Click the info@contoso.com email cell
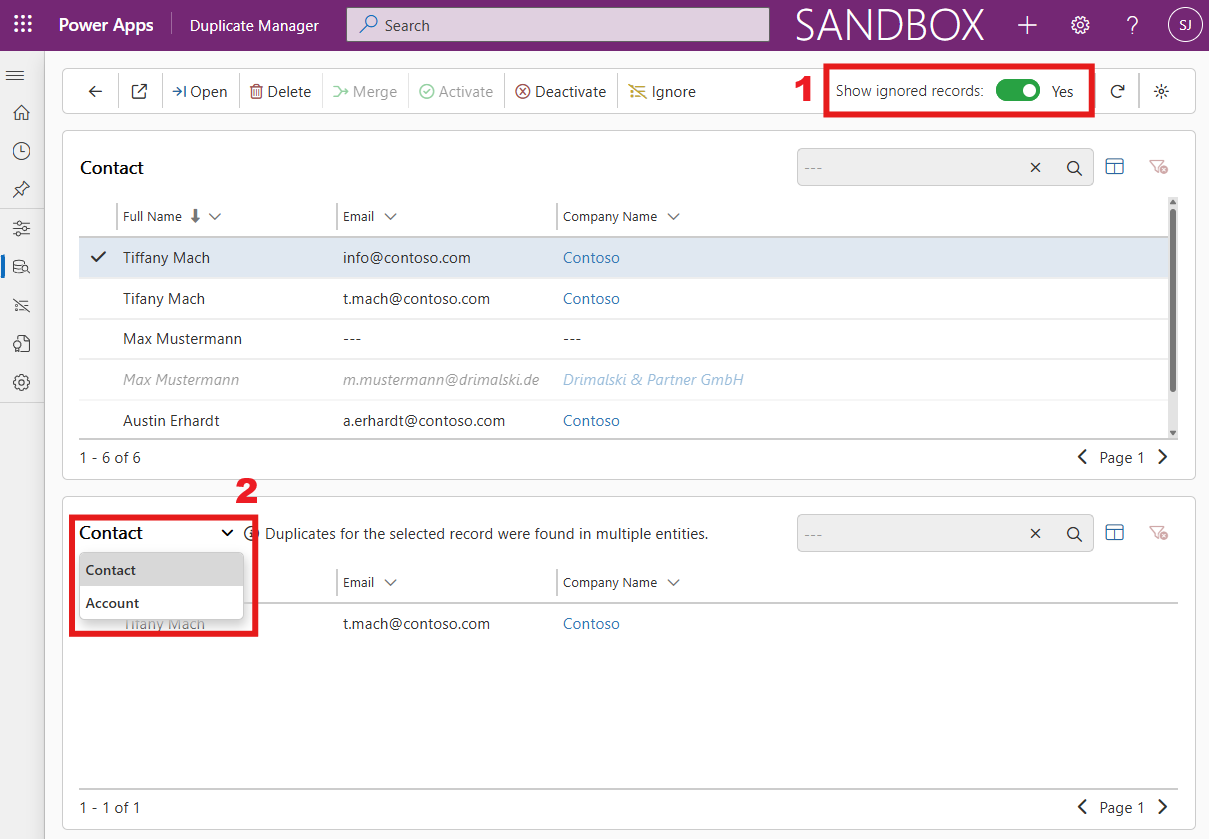This screenshot has height=839, width=1209. pos(406,258)
